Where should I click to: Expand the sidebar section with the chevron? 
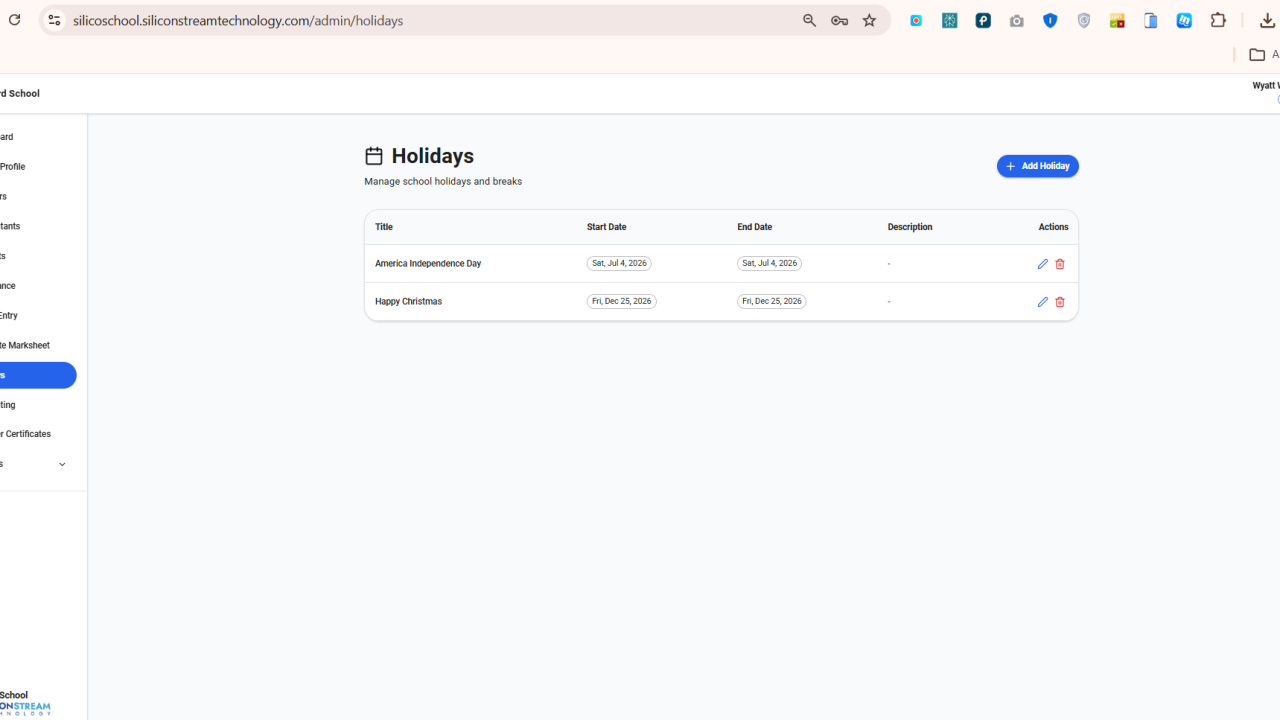pyautogui.click(x=62, y=464)
